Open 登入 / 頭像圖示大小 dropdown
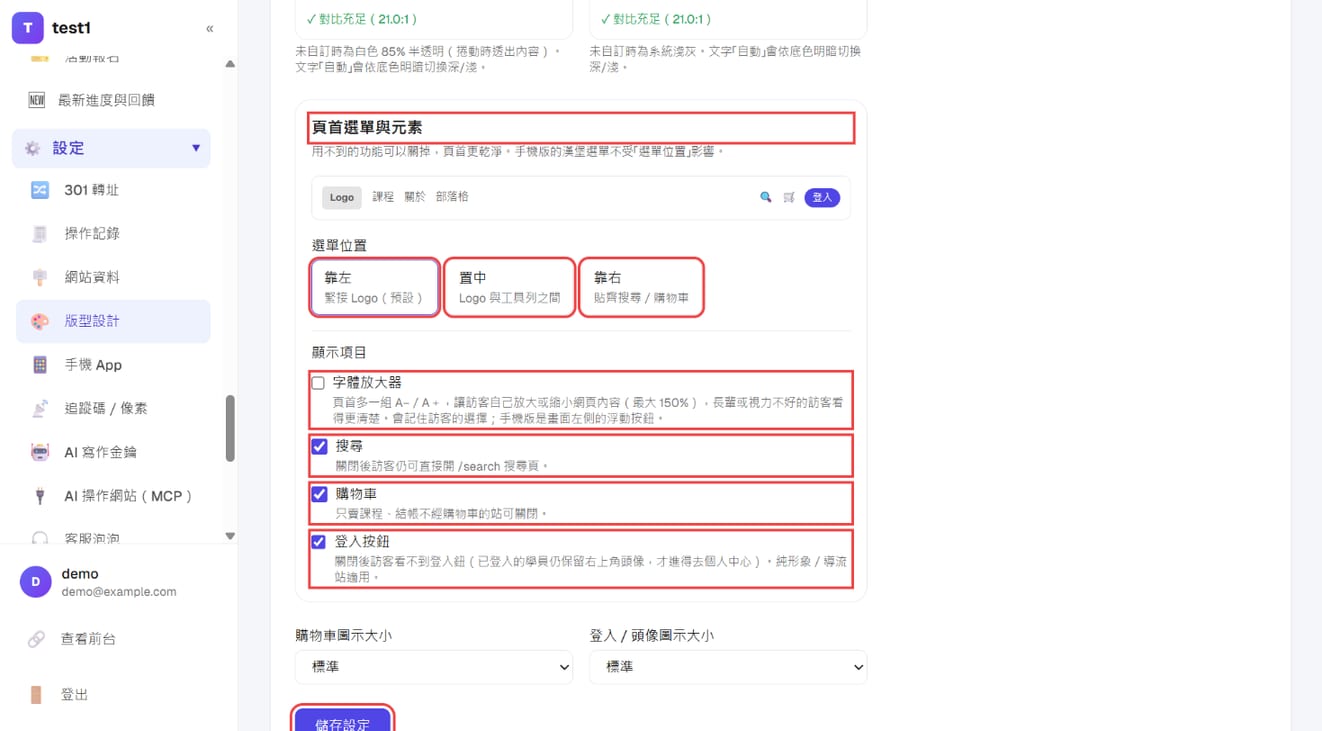This screenshot has width=1322, height=731. tap(728, 667)
